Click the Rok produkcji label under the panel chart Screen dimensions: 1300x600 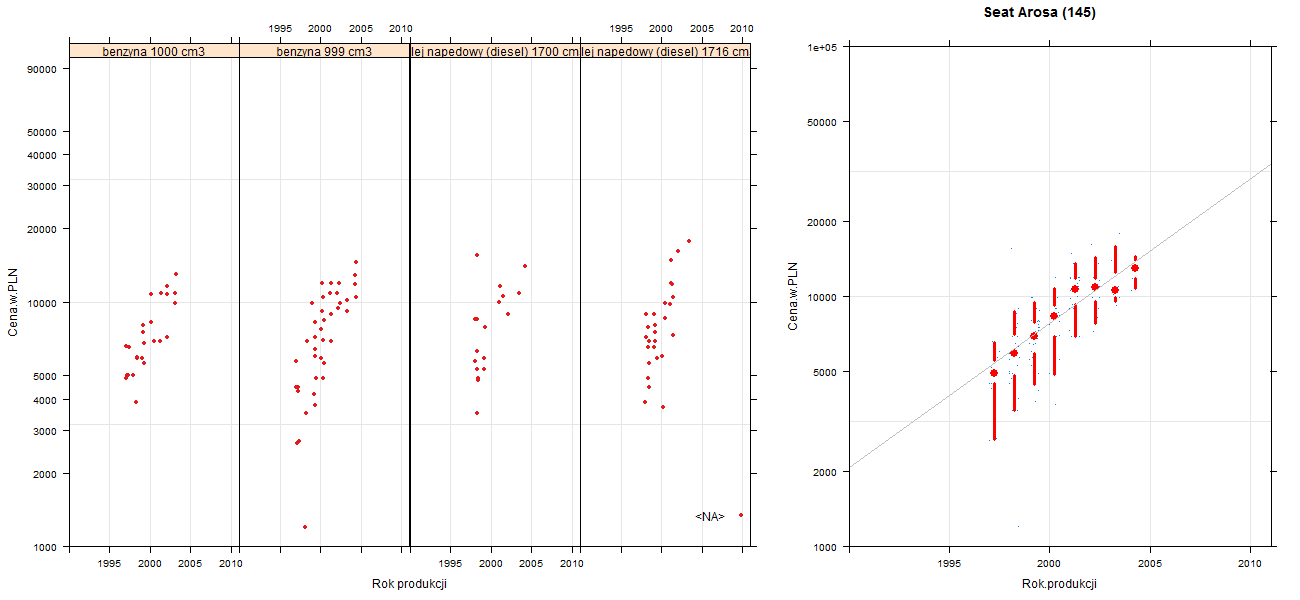coord(409,584)
